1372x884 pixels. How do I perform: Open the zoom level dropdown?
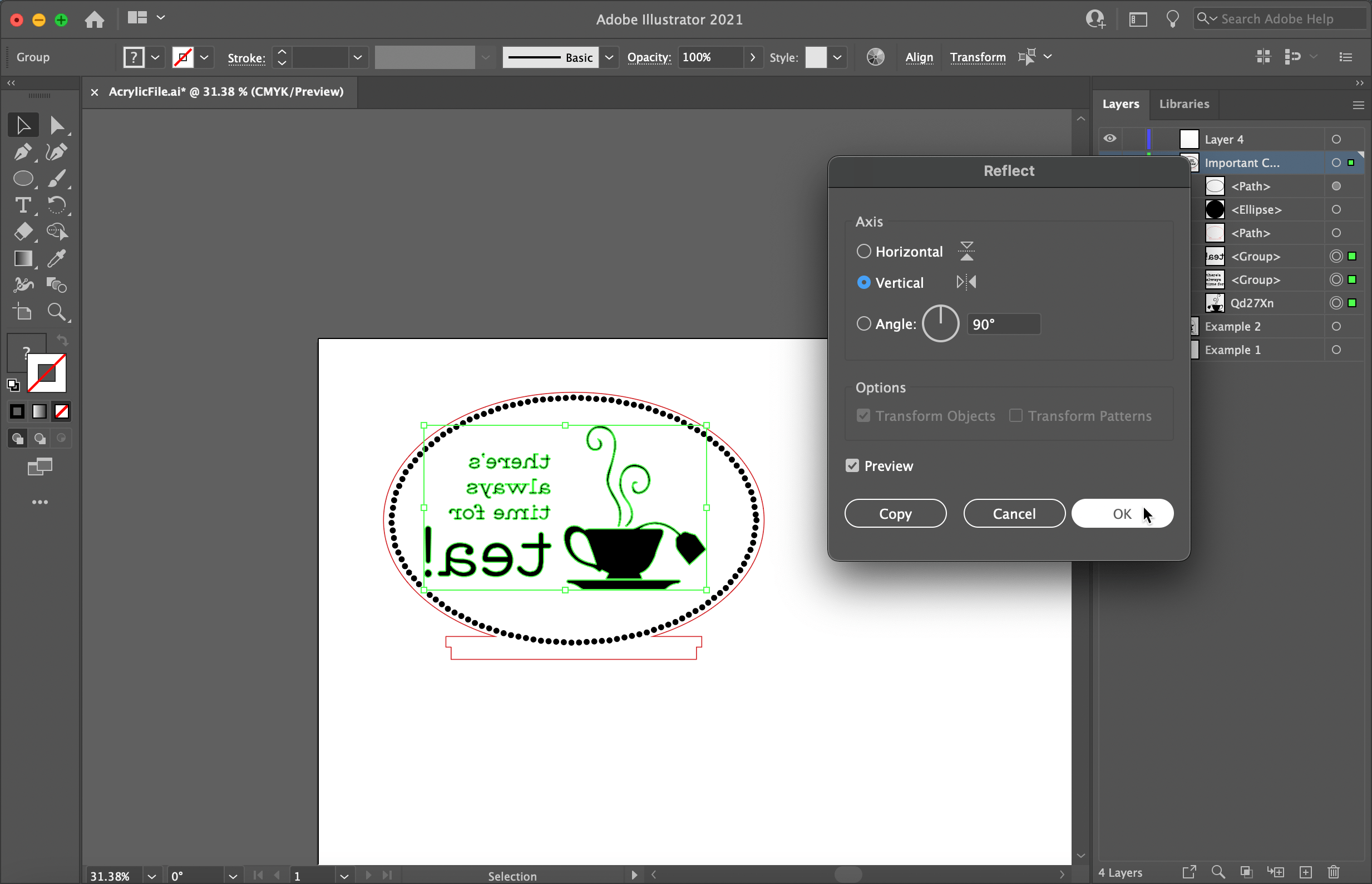coord(151,876)
